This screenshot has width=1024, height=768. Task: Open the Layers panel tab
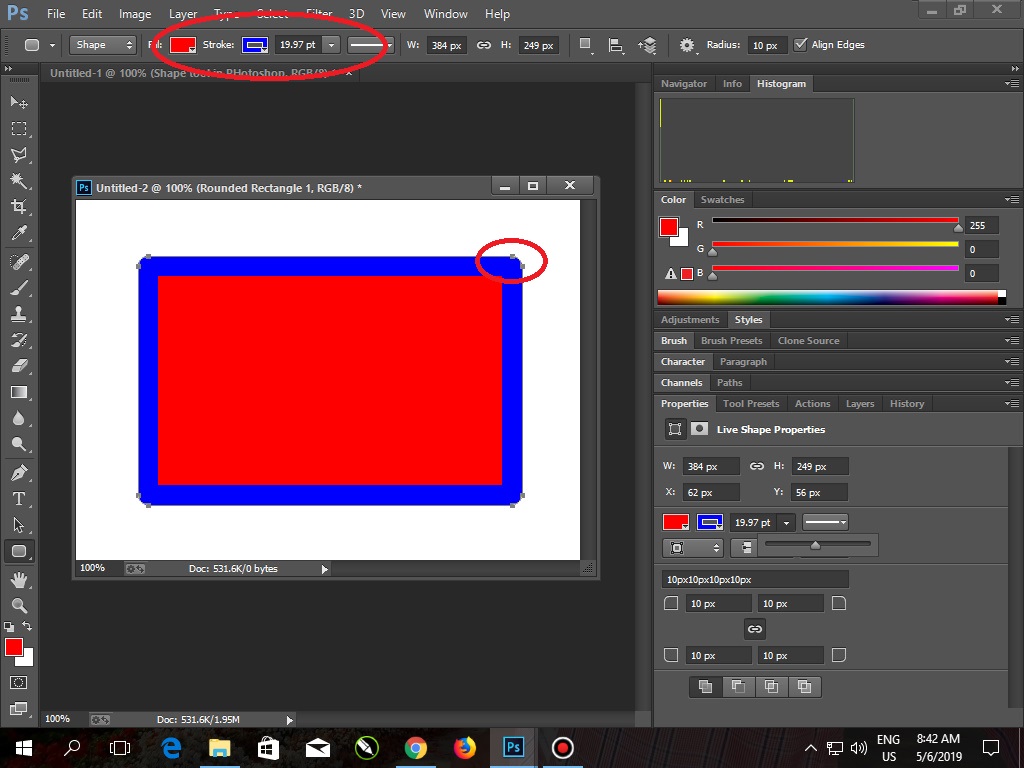tap(860, 403)
